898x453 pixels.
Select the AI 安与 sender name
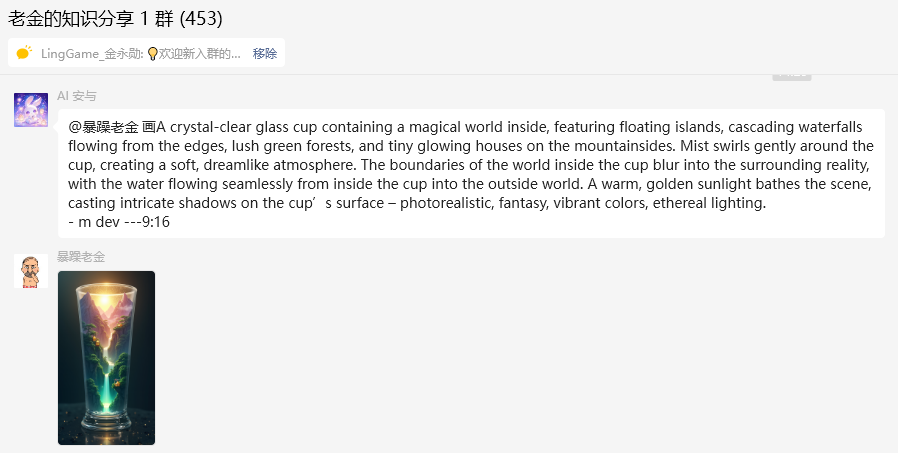pos(77,96)
